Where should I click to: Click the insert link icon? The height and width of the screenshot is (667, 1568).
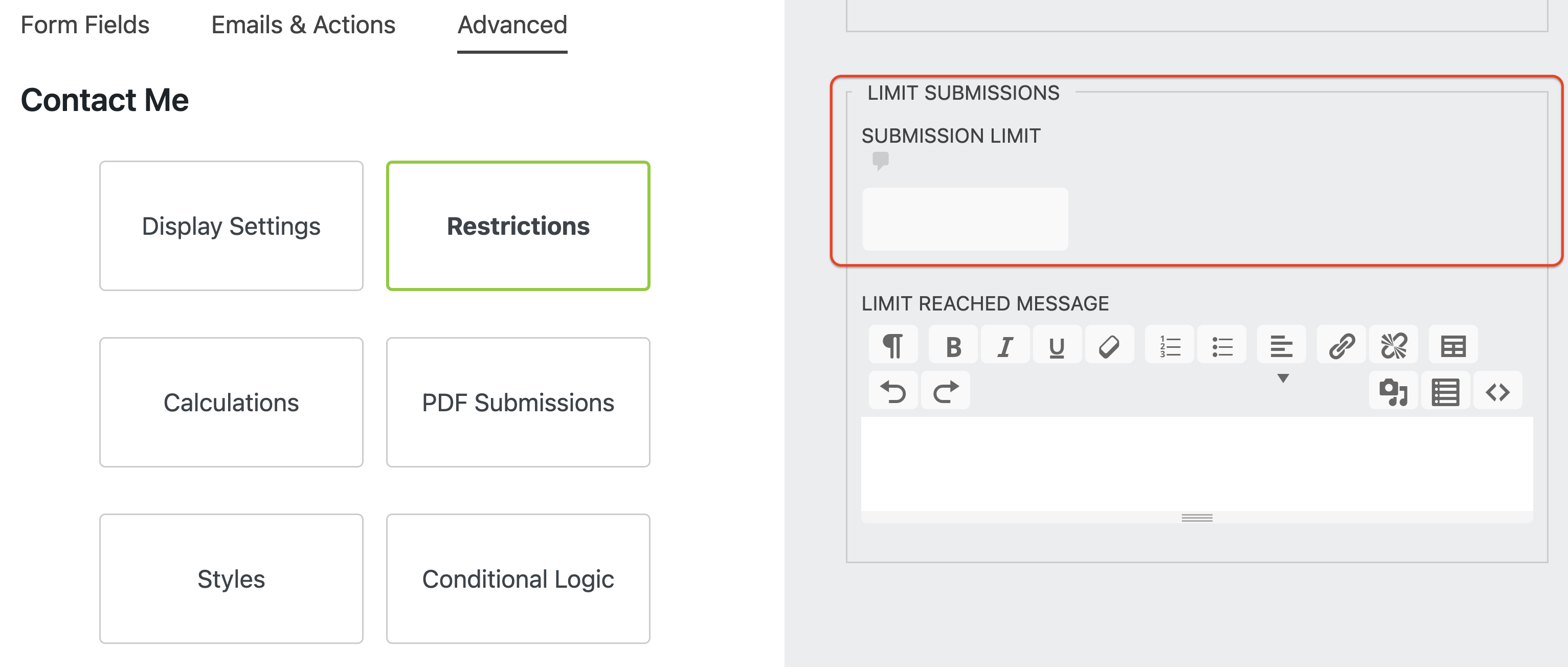[x=1340, y=344]
